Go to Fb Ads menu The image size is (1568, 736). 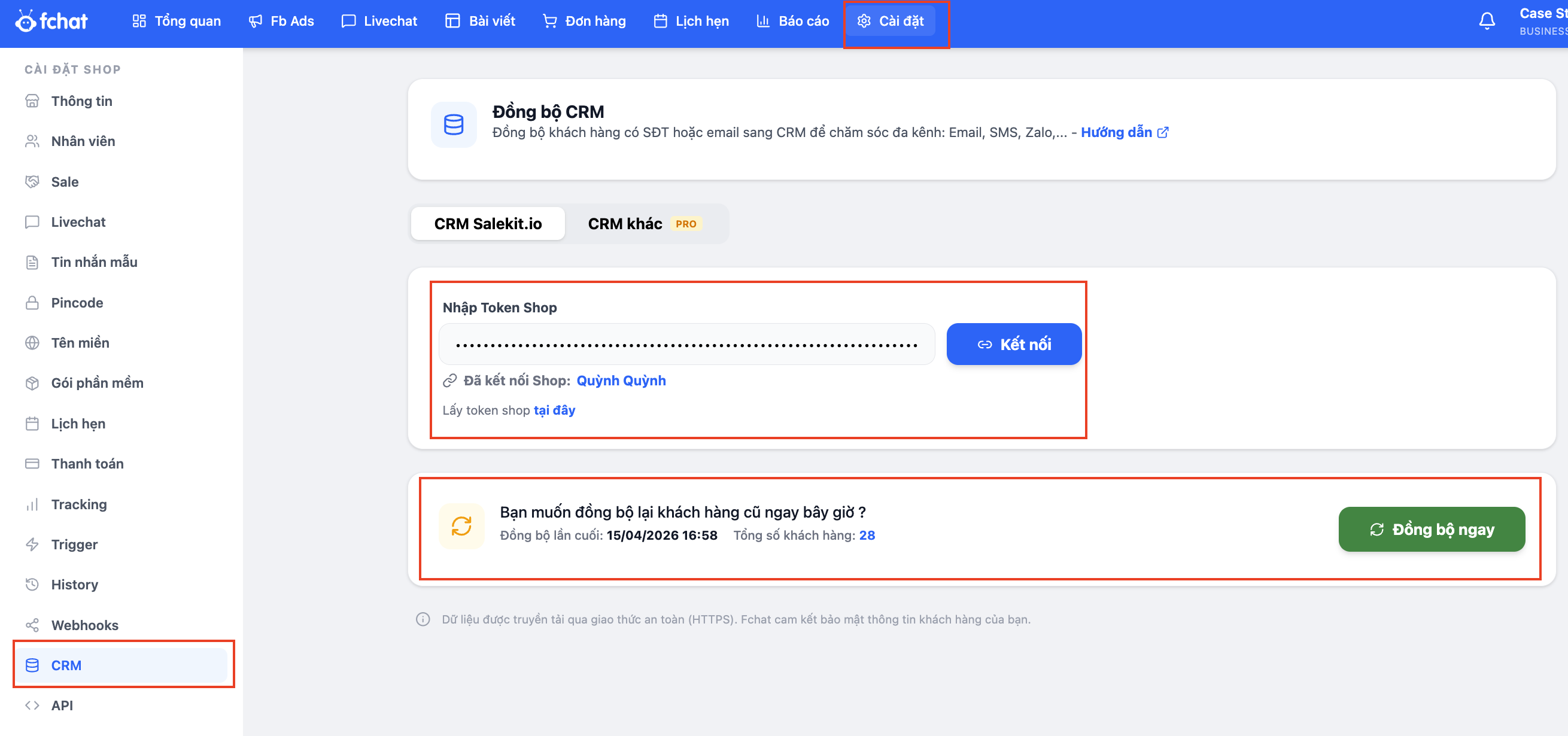tap(281, 22)
